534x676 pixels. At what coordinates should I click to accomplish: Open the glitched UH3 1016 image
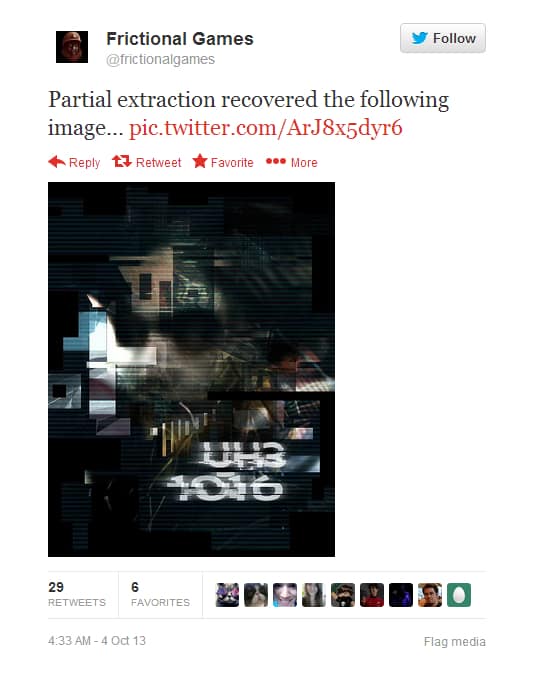191,369
